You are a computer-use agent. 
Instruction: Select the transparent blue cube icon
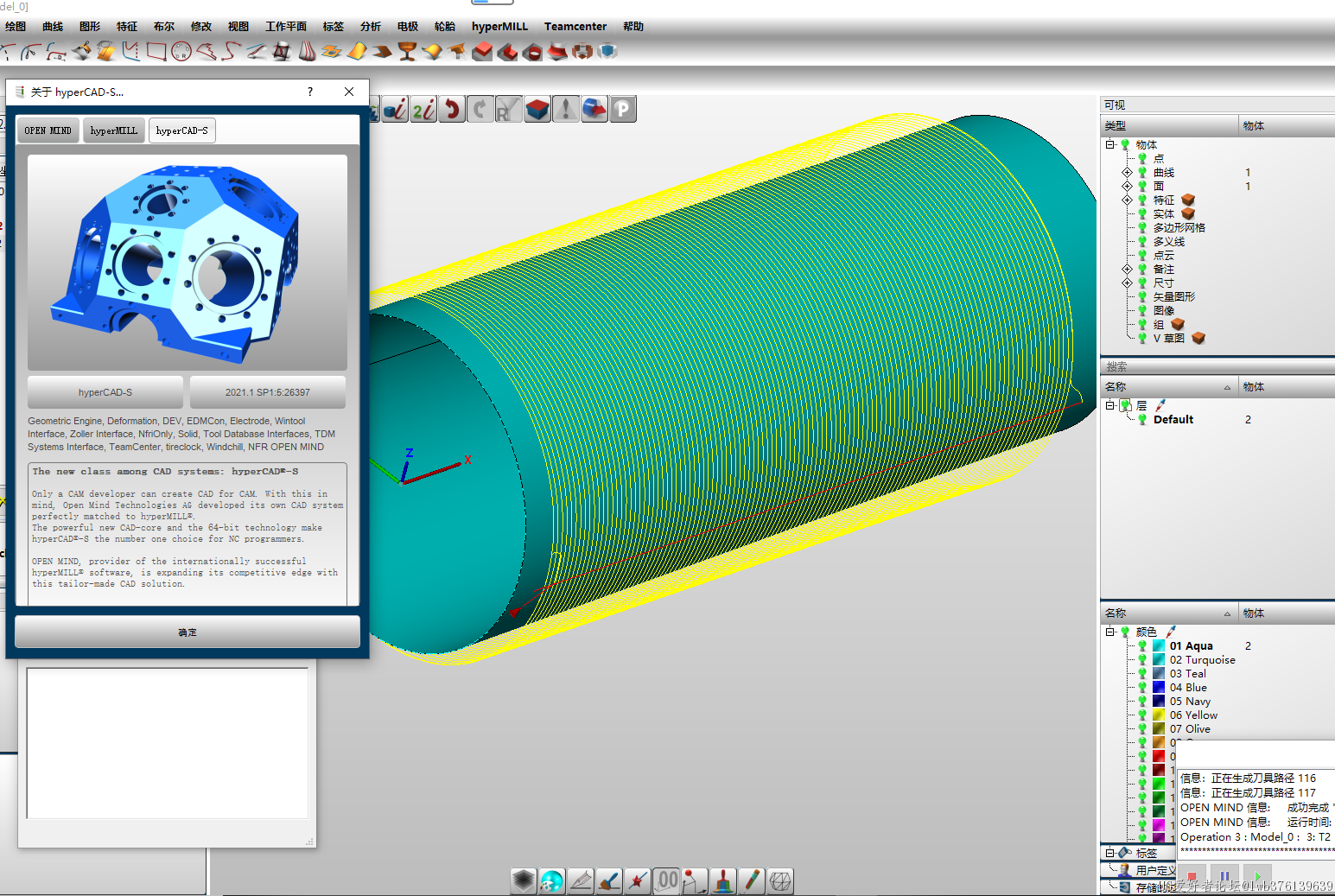(x=607, y=52)
